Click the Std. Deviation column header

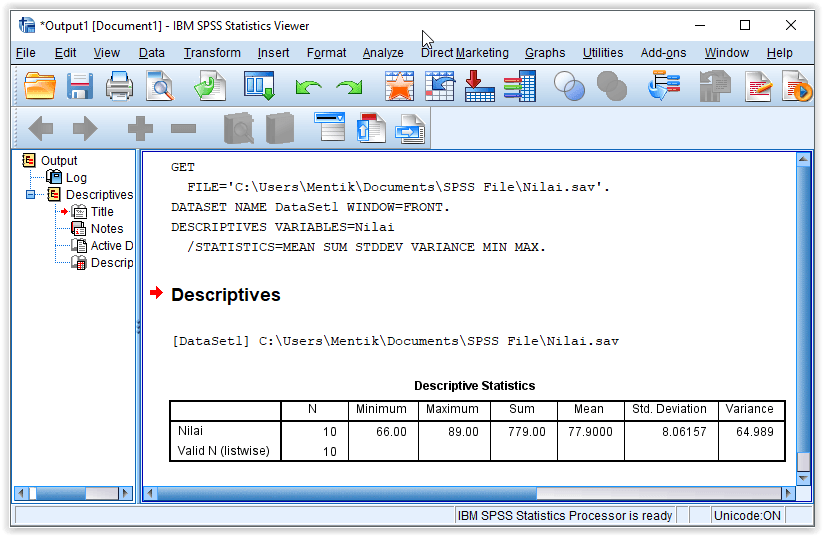669,409
